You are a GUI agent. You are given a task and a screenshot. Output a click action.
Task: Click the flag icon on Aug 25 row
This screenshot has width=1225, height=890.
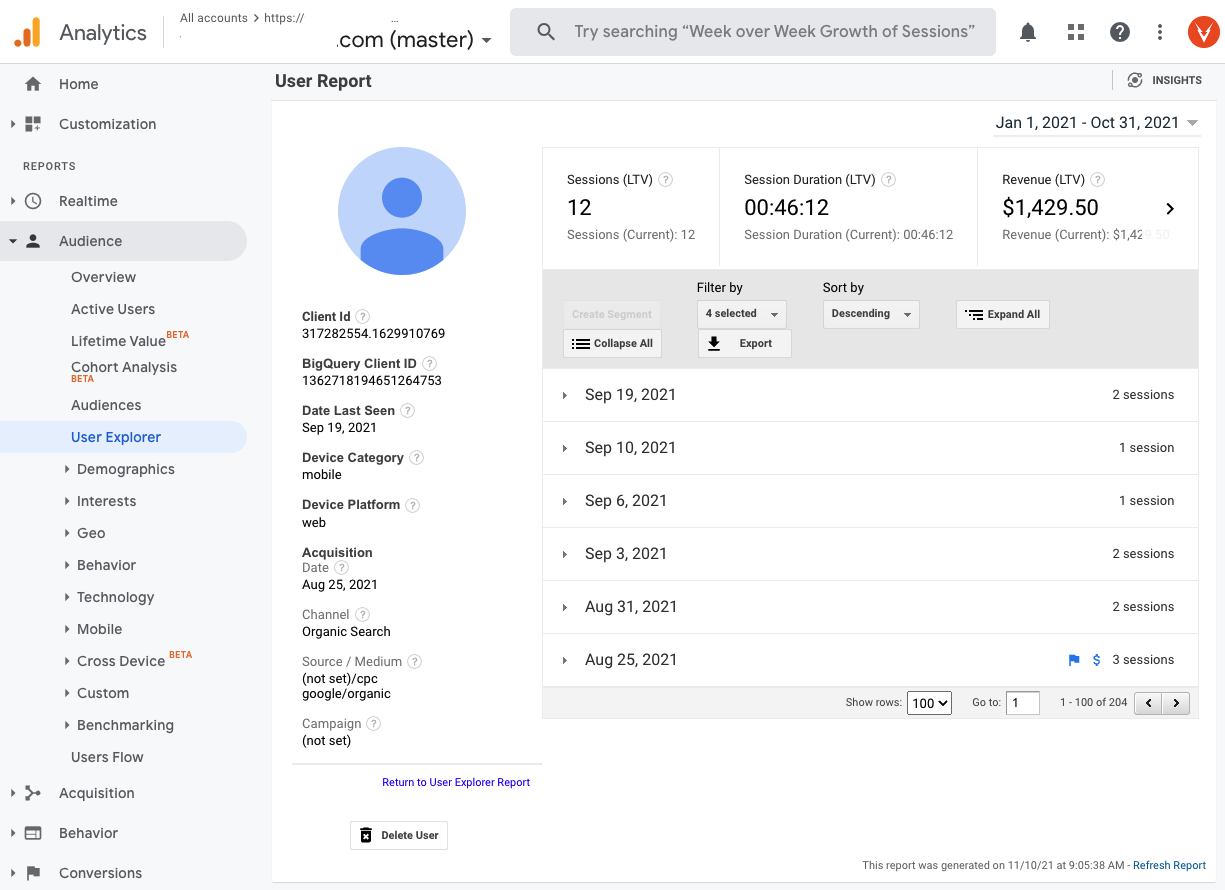[x=1074, y=660]
